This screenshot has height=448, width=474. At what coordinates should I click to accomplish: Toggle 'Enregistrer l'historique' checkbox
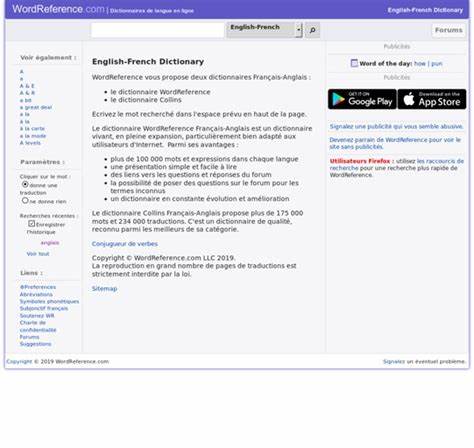tap(32, 224)
